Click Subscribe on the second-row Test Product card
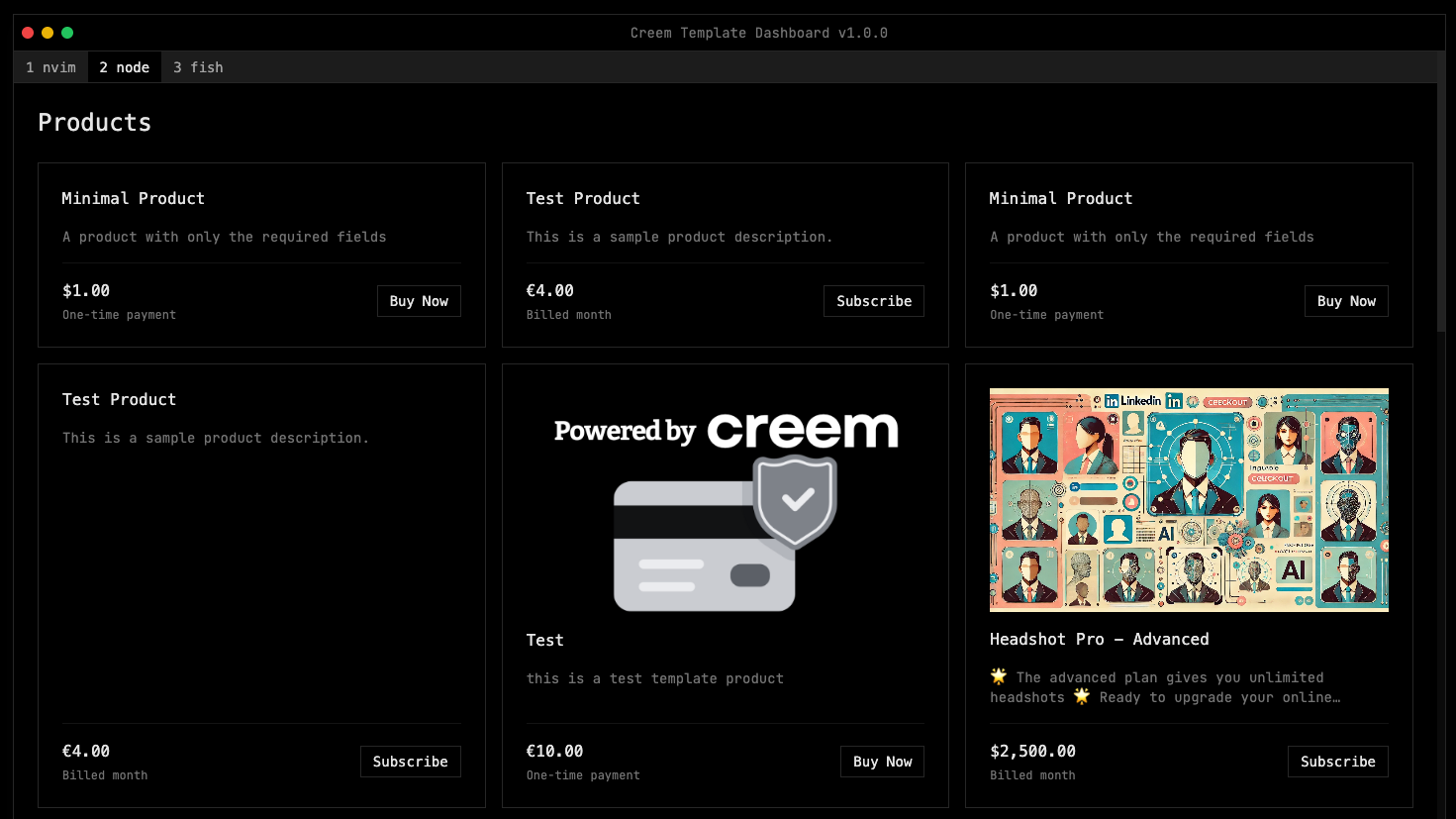 pos(411,762)
